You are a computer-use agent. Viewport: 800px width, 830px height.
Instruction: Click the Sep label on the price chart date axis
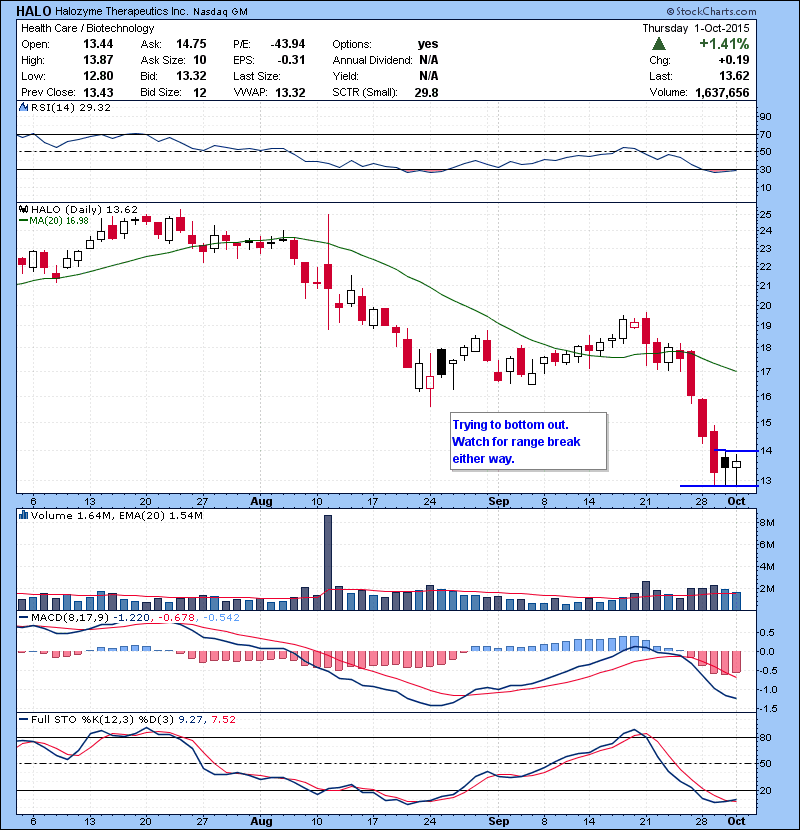click(x=498, y=501)
